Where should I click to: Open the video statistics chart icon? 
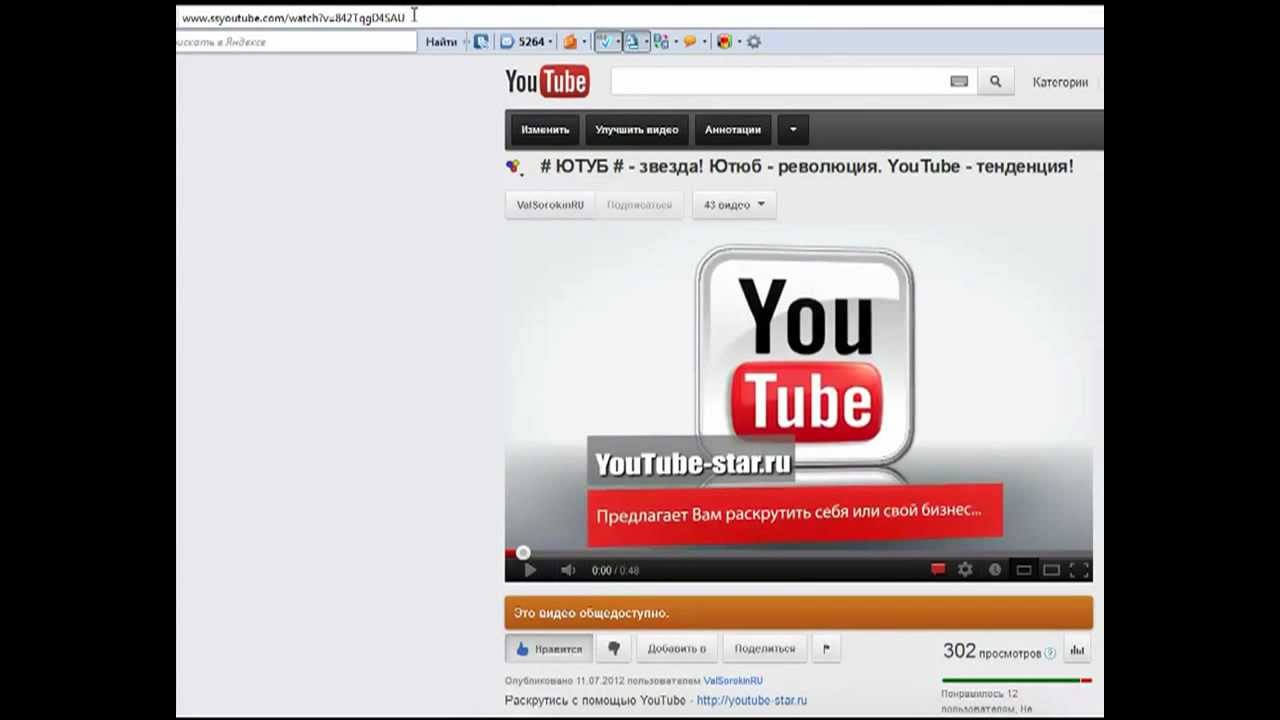1077,650
